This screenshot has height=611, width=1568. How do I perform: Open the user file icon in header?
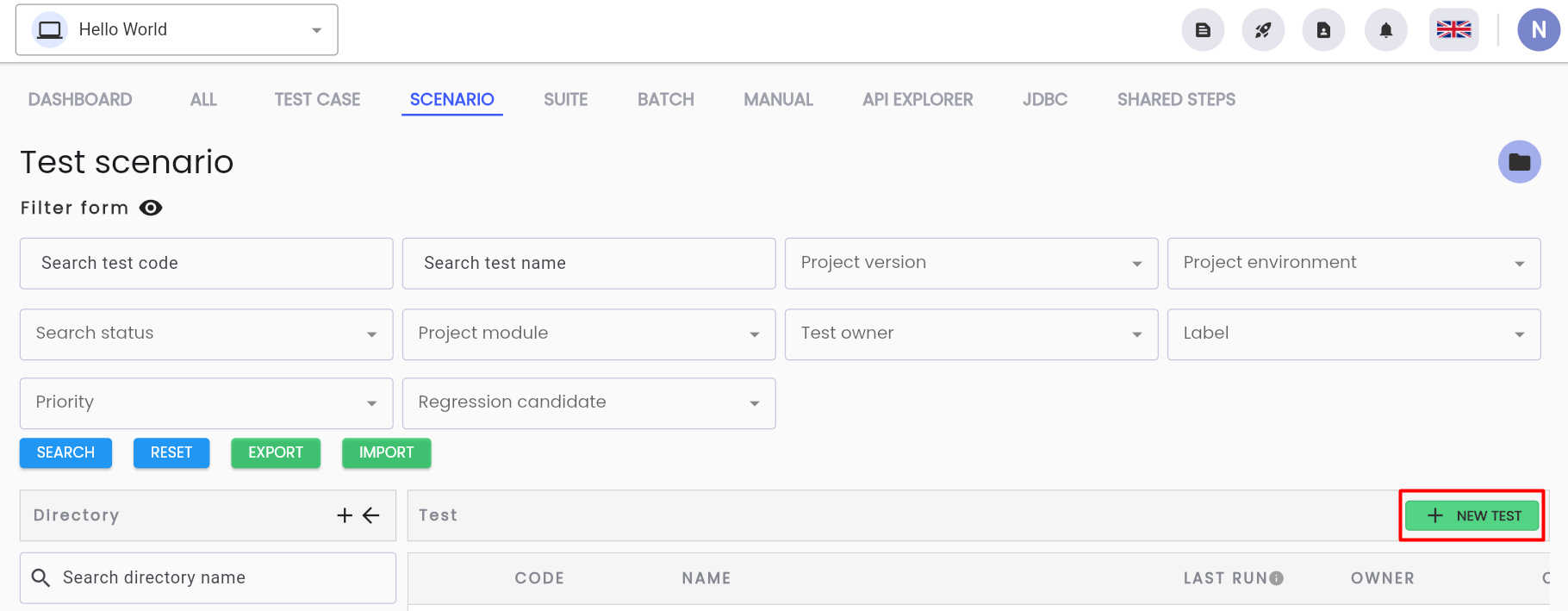[x=1323, y=30]
